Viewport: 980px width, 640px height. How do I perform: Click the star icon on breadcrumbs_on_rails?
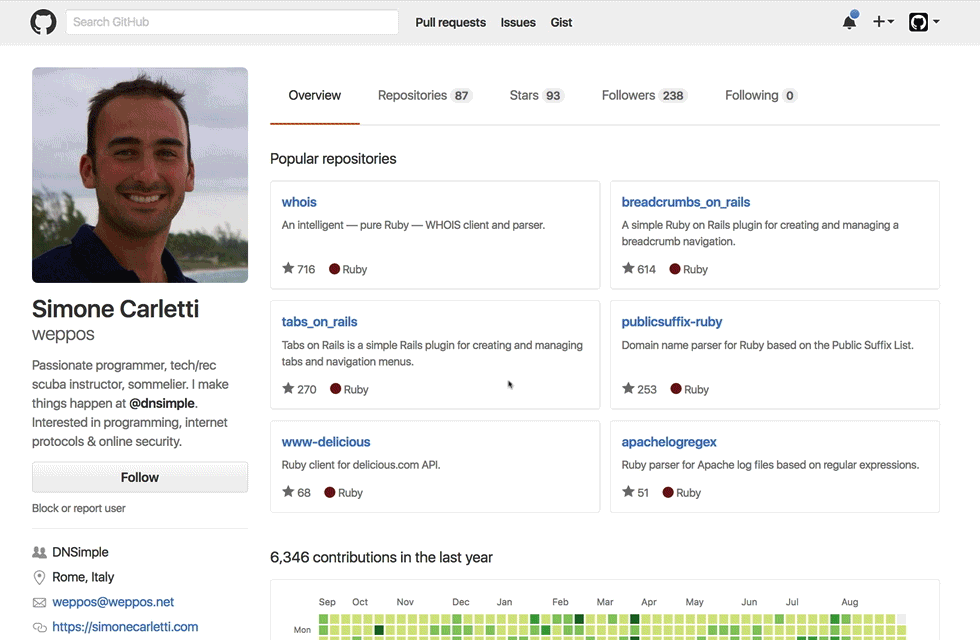click(x=628, y=269)
